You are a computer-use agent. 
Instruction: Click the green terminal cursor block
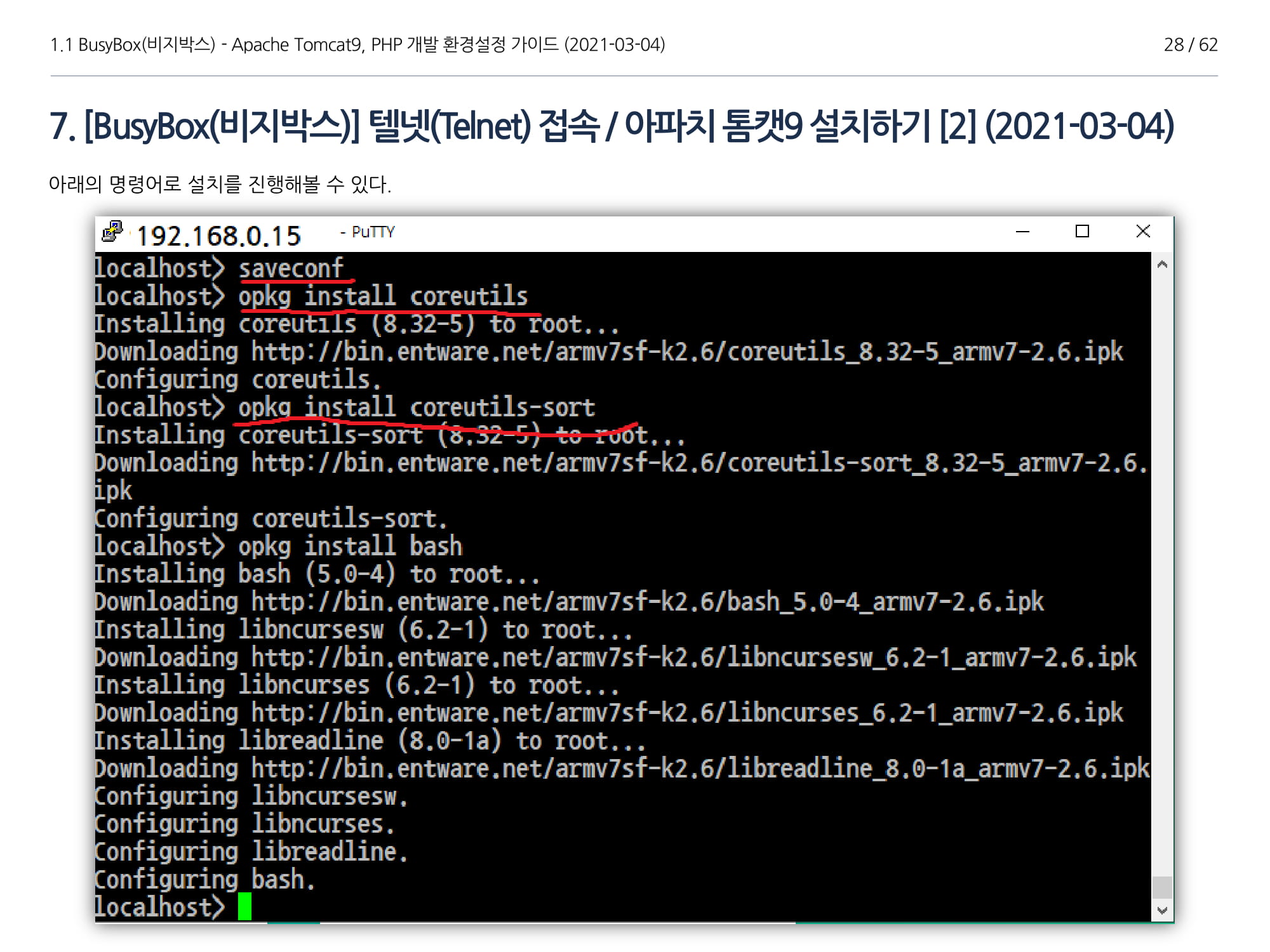click(x=244, y=906)
